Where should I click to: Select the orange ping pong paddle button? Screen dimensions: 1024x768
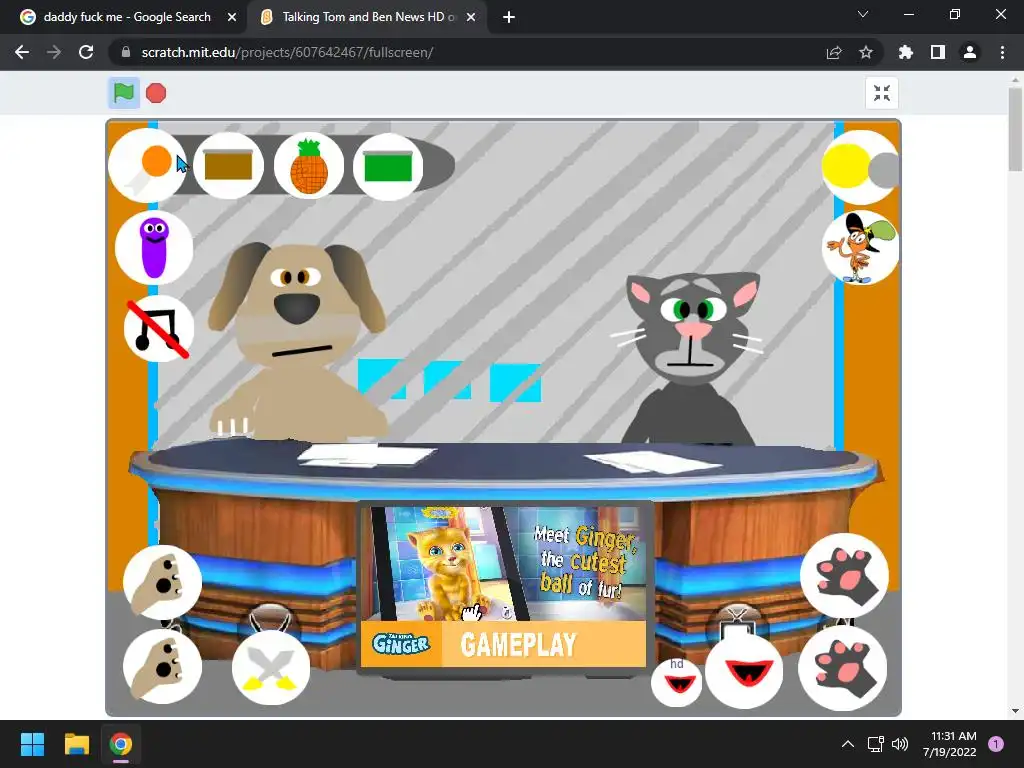click(x=147, y=166)
